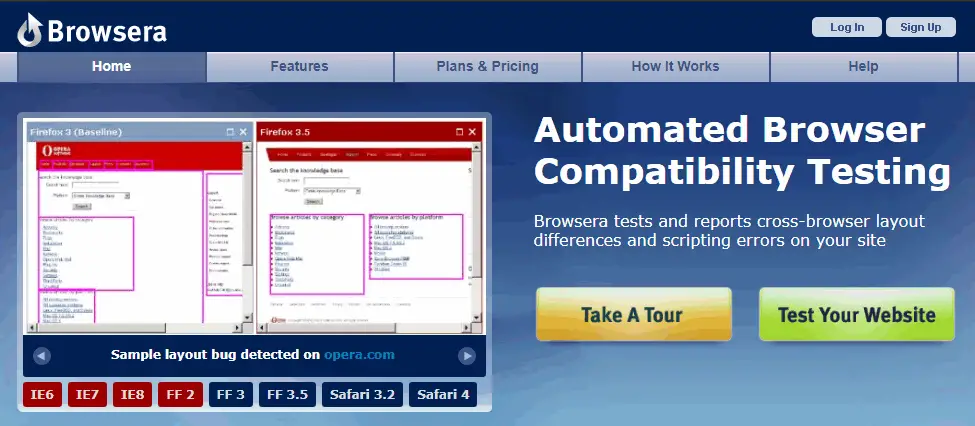This screenshot has height=426, width=975.
Task: Show next sample with right arrow
Action: [466, 356]
